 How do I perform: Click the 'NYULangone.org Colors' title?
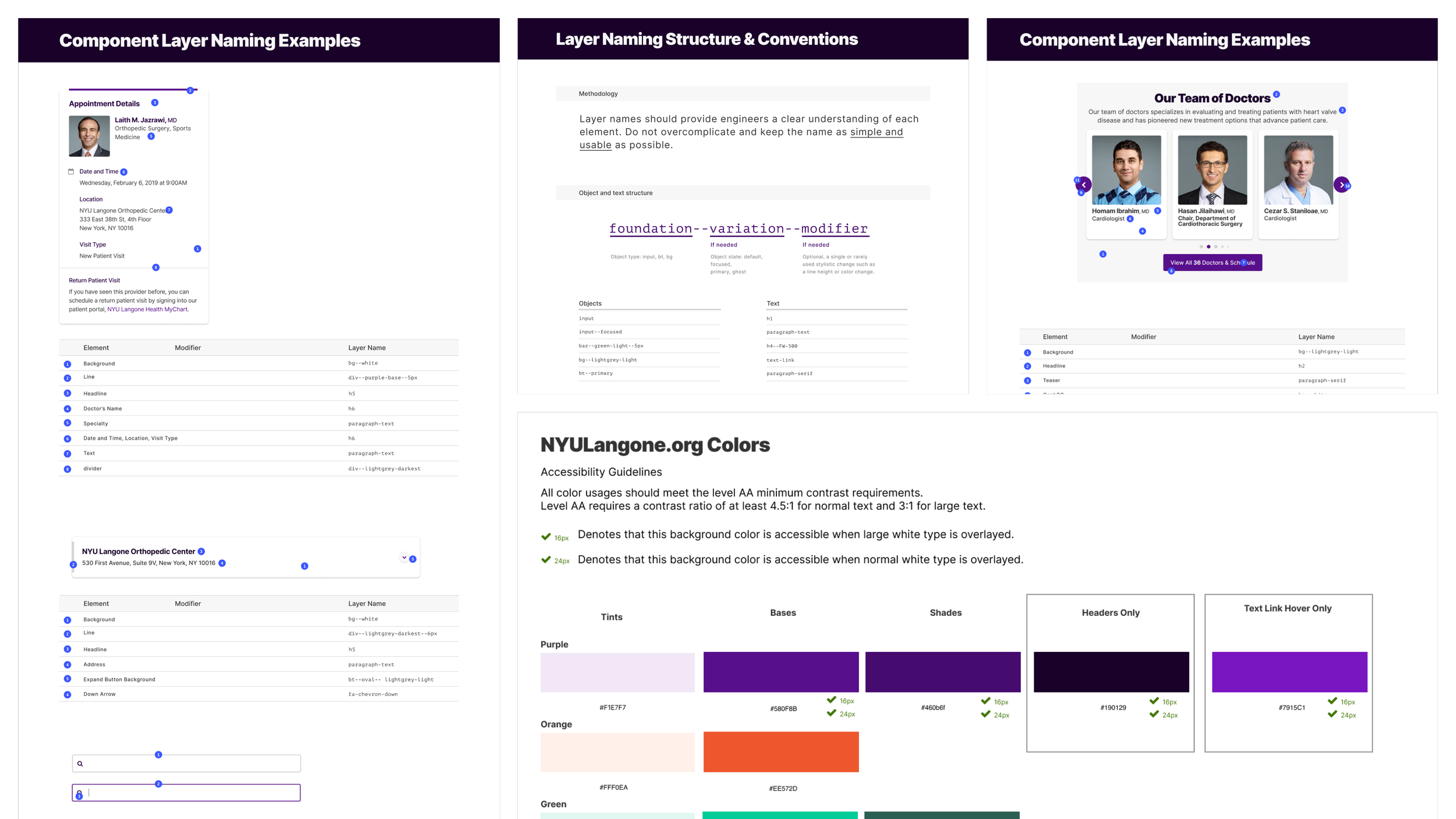click(655, 445)
